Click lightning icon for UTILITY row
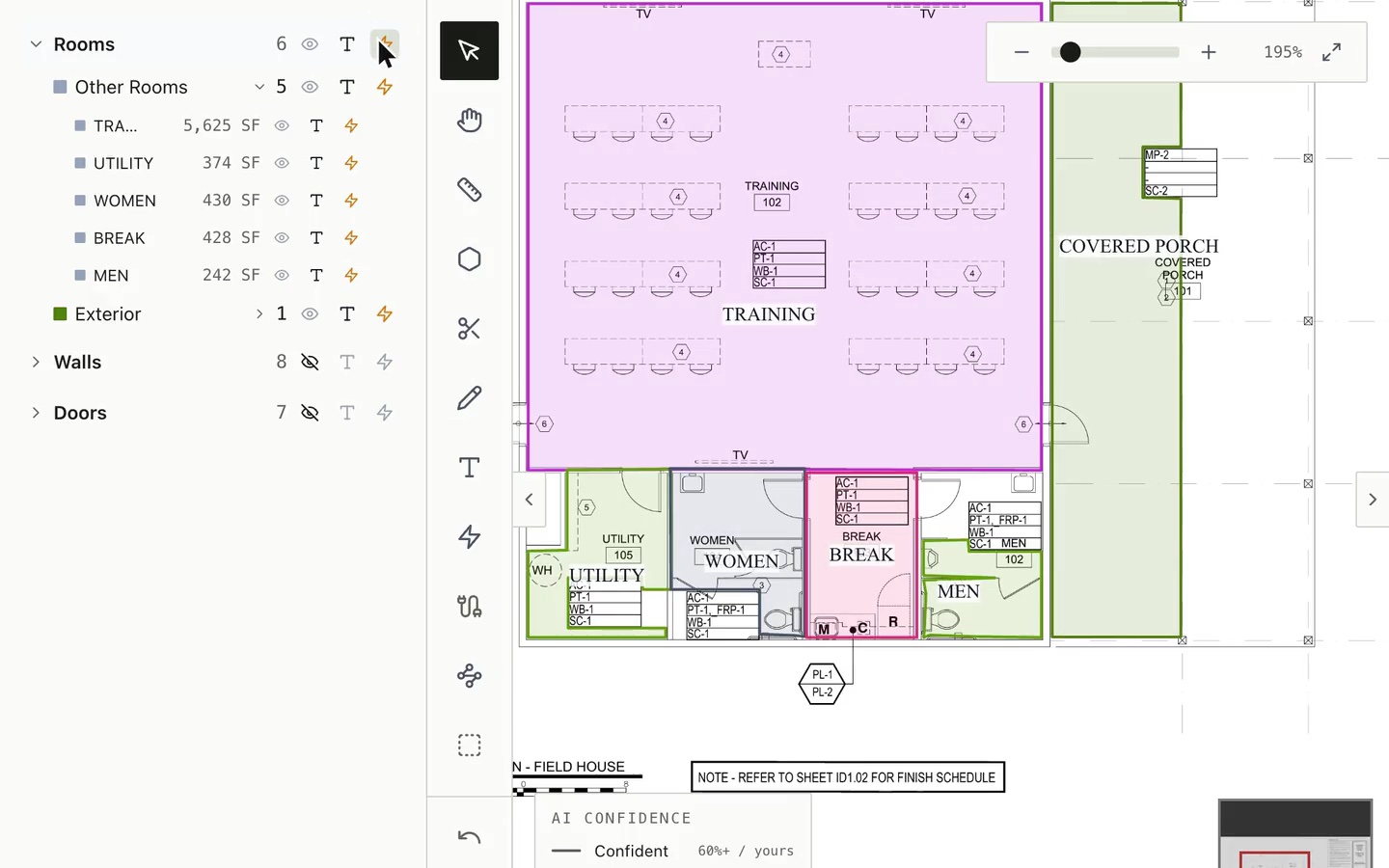This screenshot has height=868, width=1389. pyautogui.click(x=351, y=163)
